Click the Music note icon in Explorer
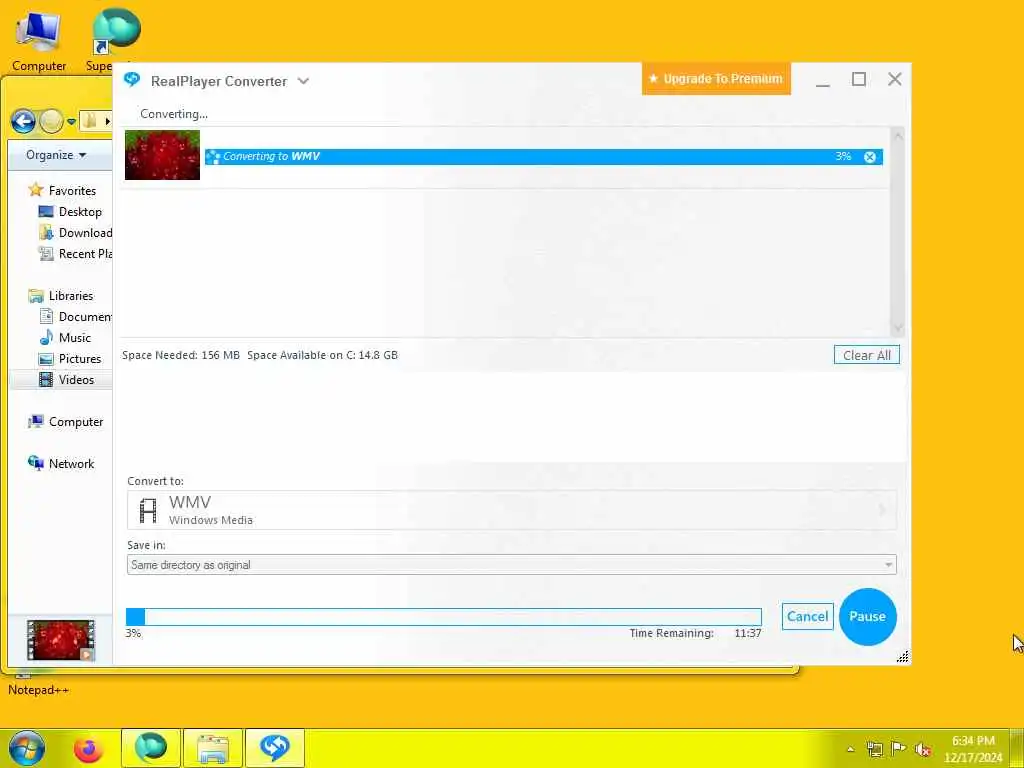The image size is (1024, 768). (46, 337)
